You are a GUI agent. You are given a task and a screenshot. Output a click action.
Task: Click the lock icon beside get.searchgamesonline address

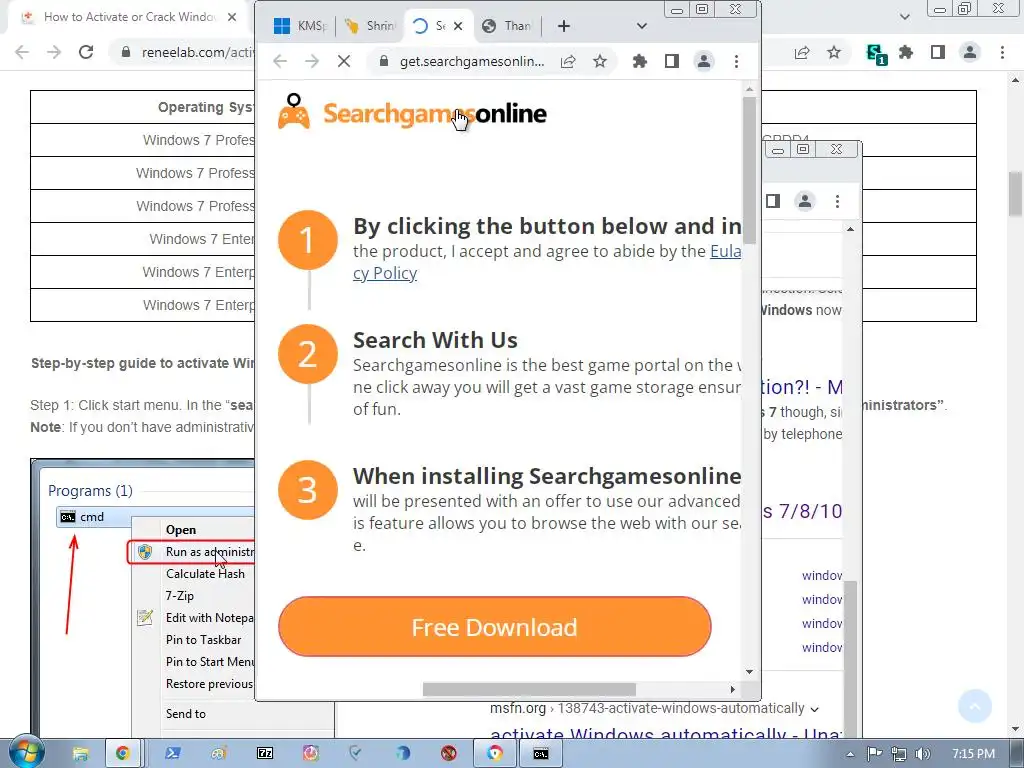(x=384, y=61)
